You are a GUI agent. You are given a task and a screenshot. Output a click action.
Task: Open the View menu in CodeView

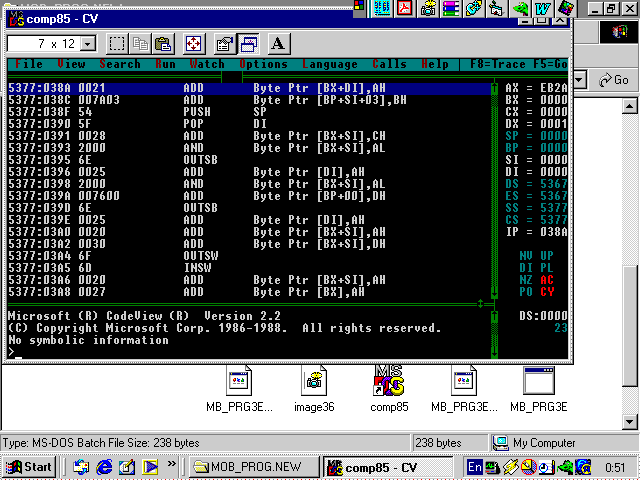pos(71,64)
